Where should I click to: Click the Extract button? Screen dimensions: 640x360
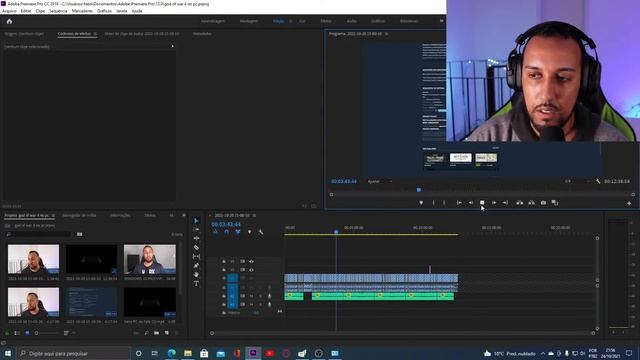click(x=531, y=202)
